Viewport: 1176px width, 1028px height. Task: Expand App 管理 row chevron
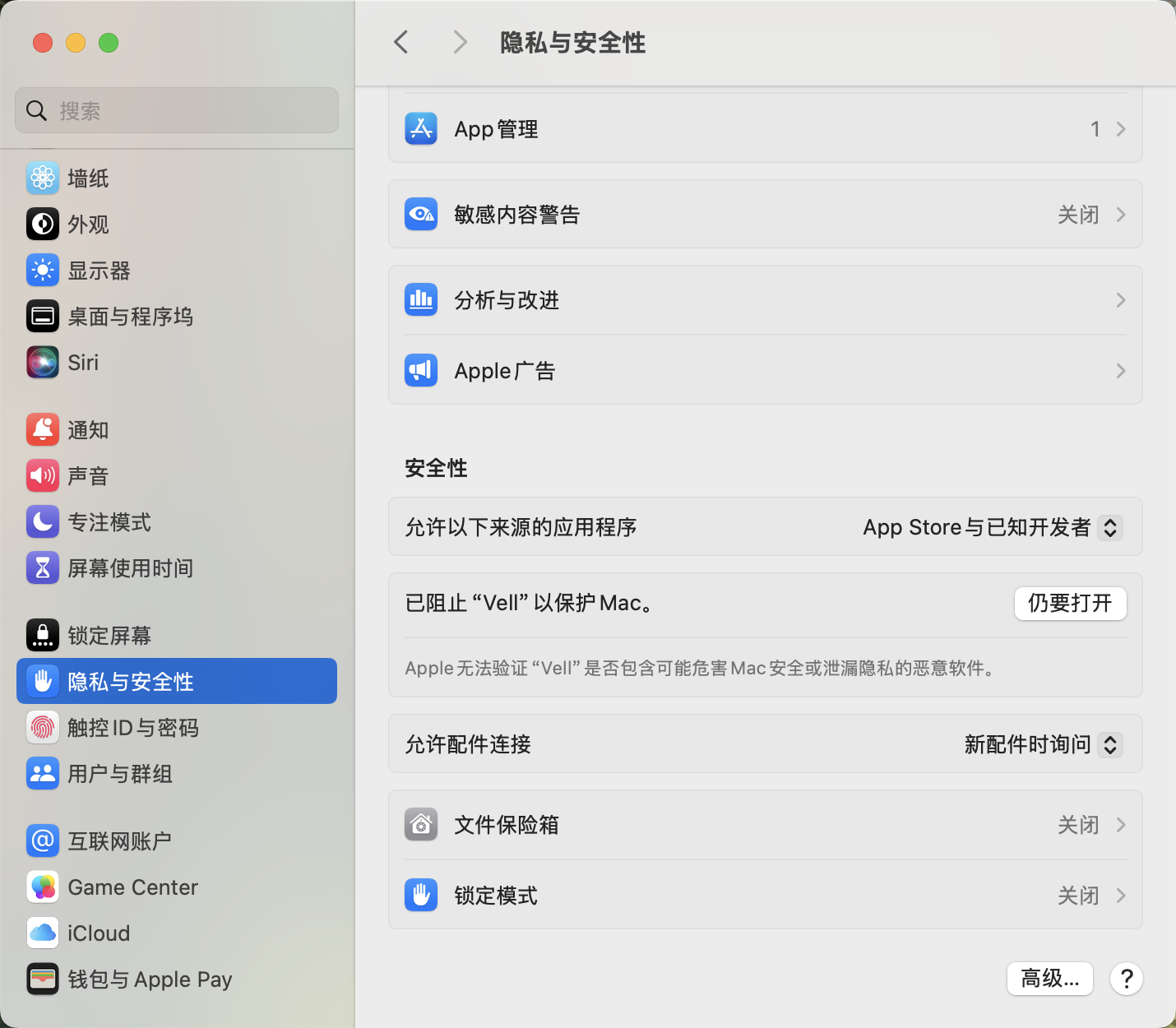pyautogui.click(x=1121, y=129)
